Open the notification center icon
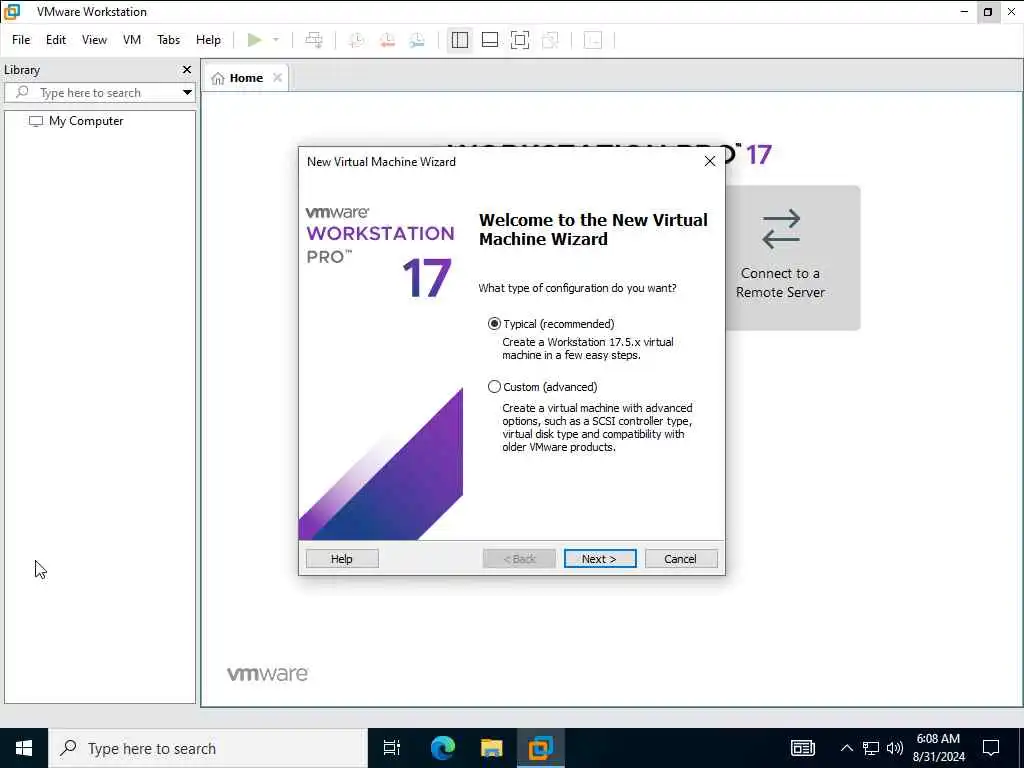The image size is (1024, 768). pyautogui.click(x=991, y=748)
